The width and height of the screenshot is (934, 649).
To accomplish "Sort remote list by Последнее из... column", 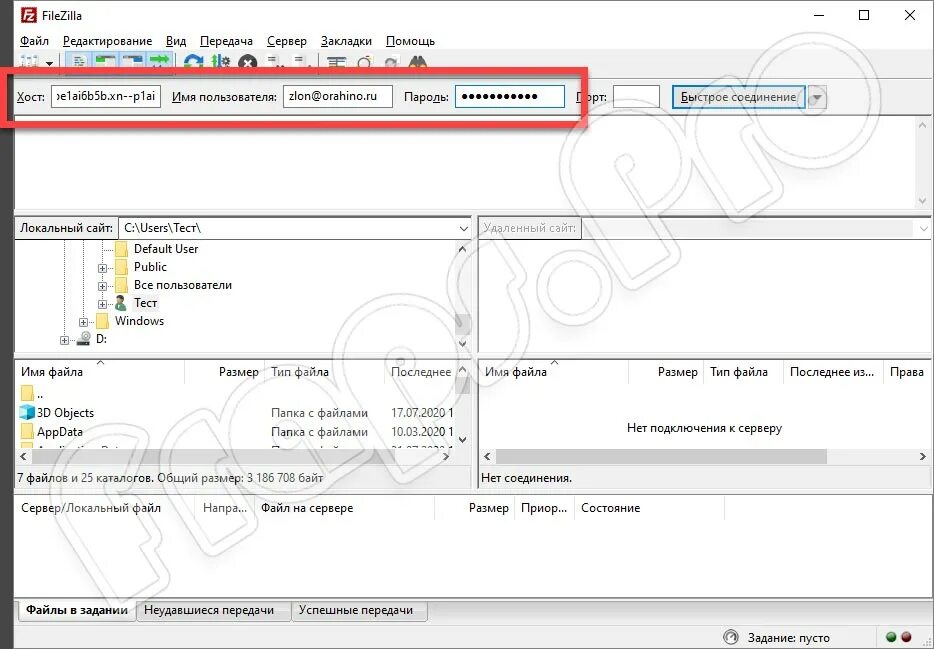I will point(832,372).
